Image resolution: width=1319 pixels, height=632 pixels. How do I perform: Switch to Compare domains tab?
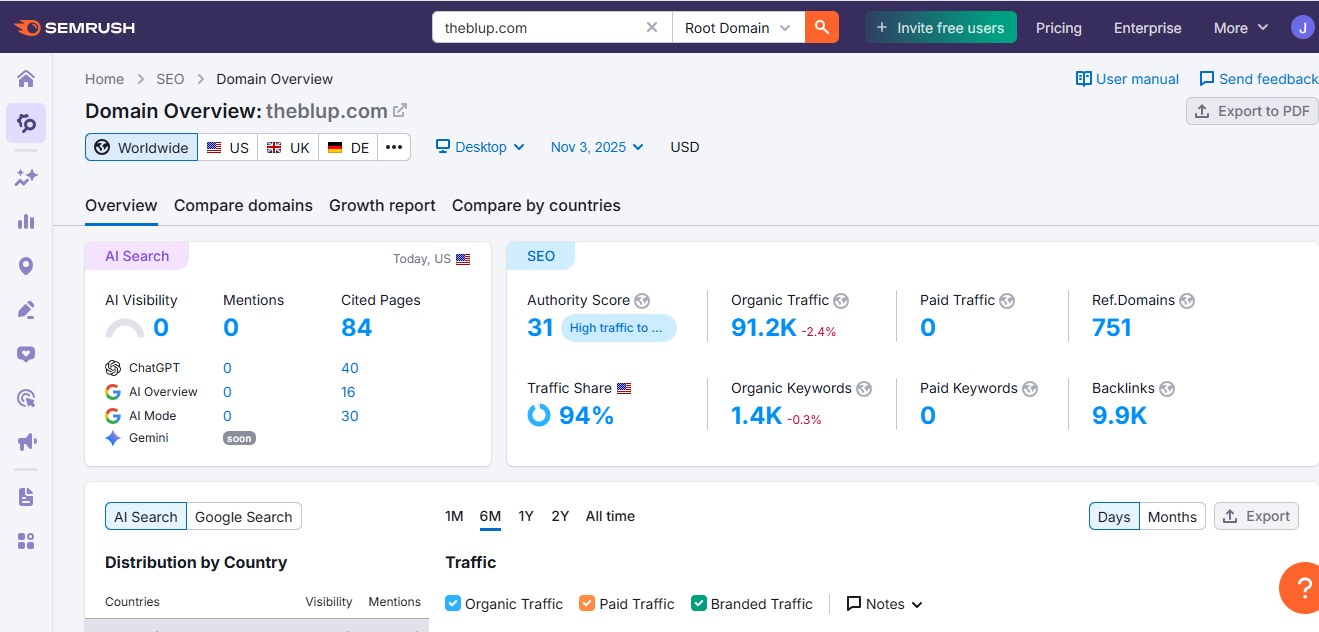tap(243, 205)
